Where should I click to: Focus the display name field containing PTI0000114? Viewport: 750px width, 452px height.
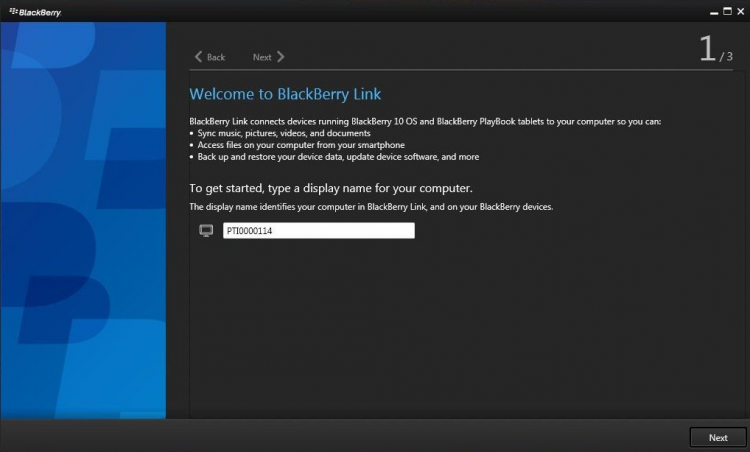click(x=319, y=231)
